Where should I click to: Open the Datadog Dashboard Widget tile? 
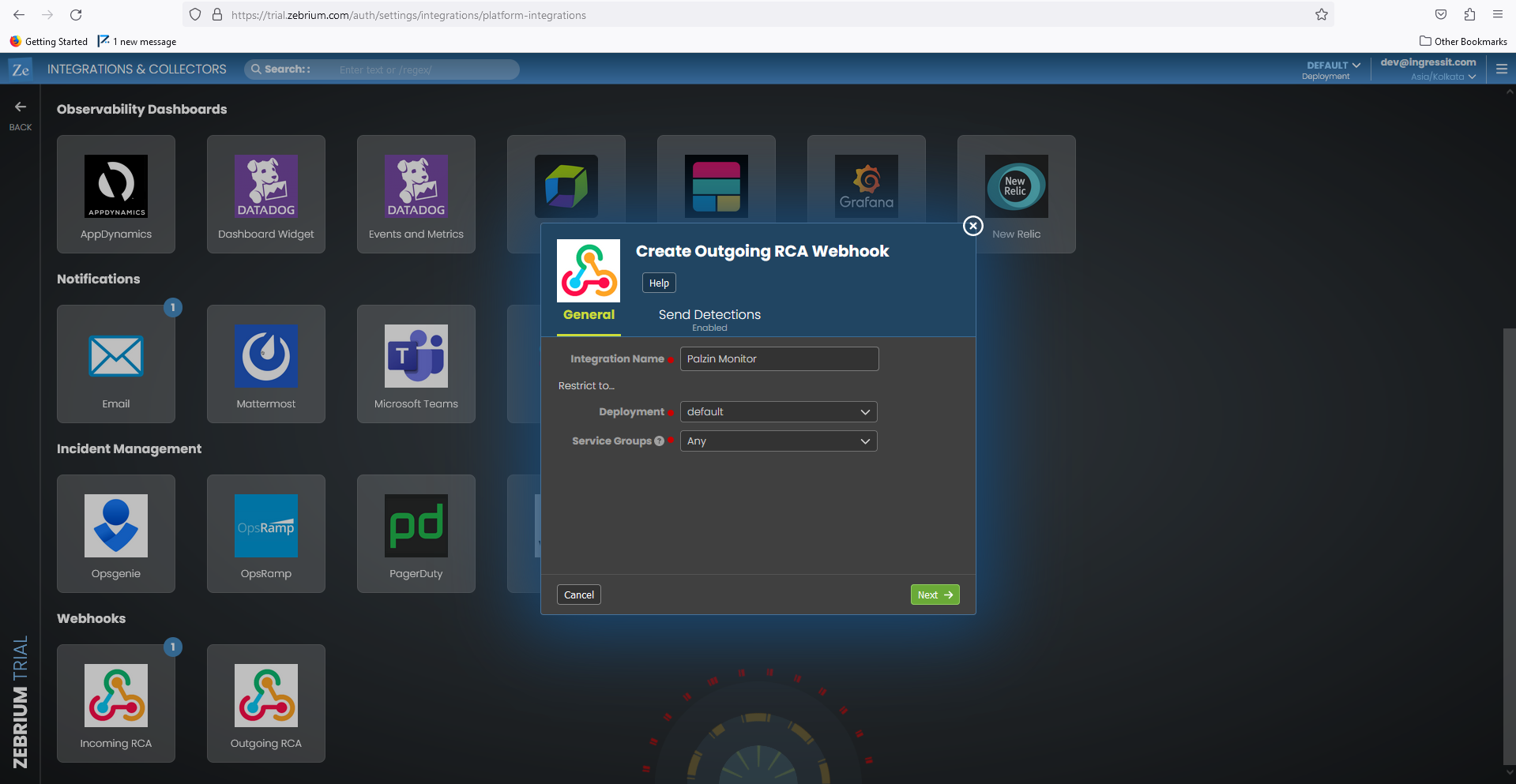click(266, 194)
